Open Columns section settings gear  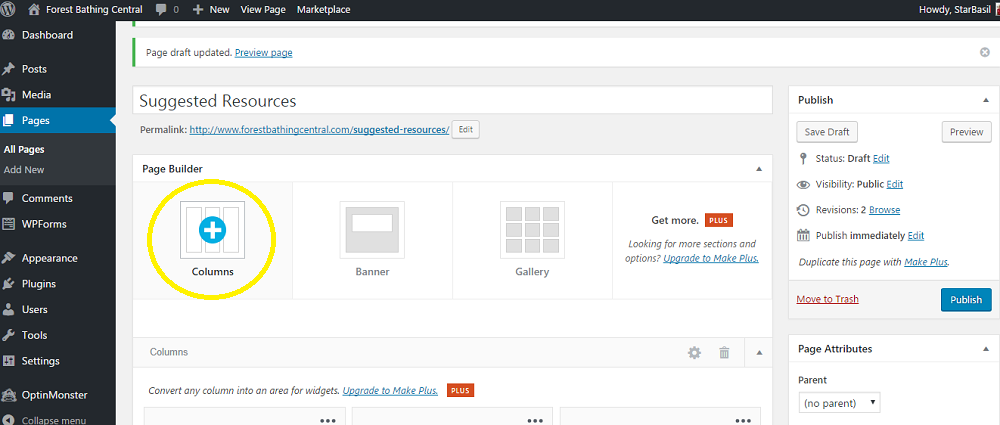694,352
